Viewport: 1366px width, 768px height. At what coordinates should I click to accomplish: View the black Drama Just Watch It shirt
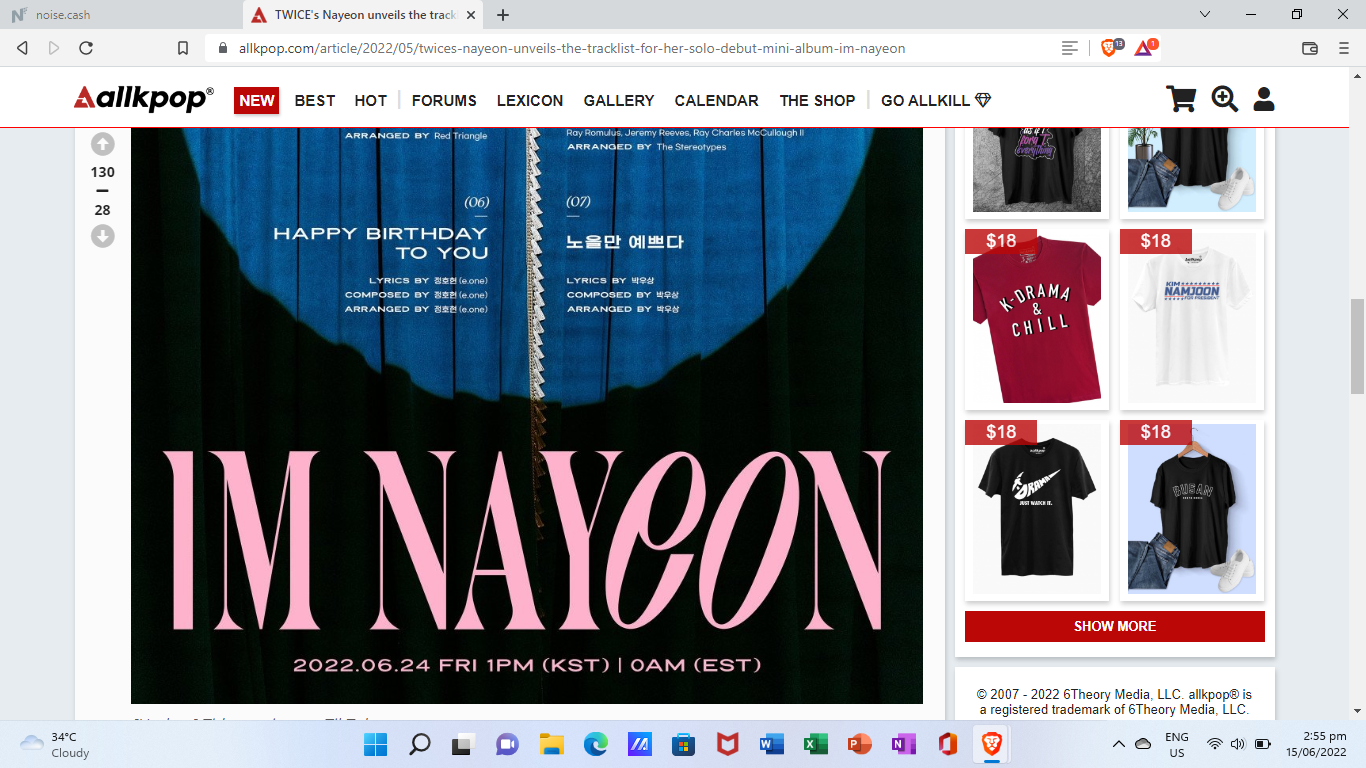[x=1037, y=510]
